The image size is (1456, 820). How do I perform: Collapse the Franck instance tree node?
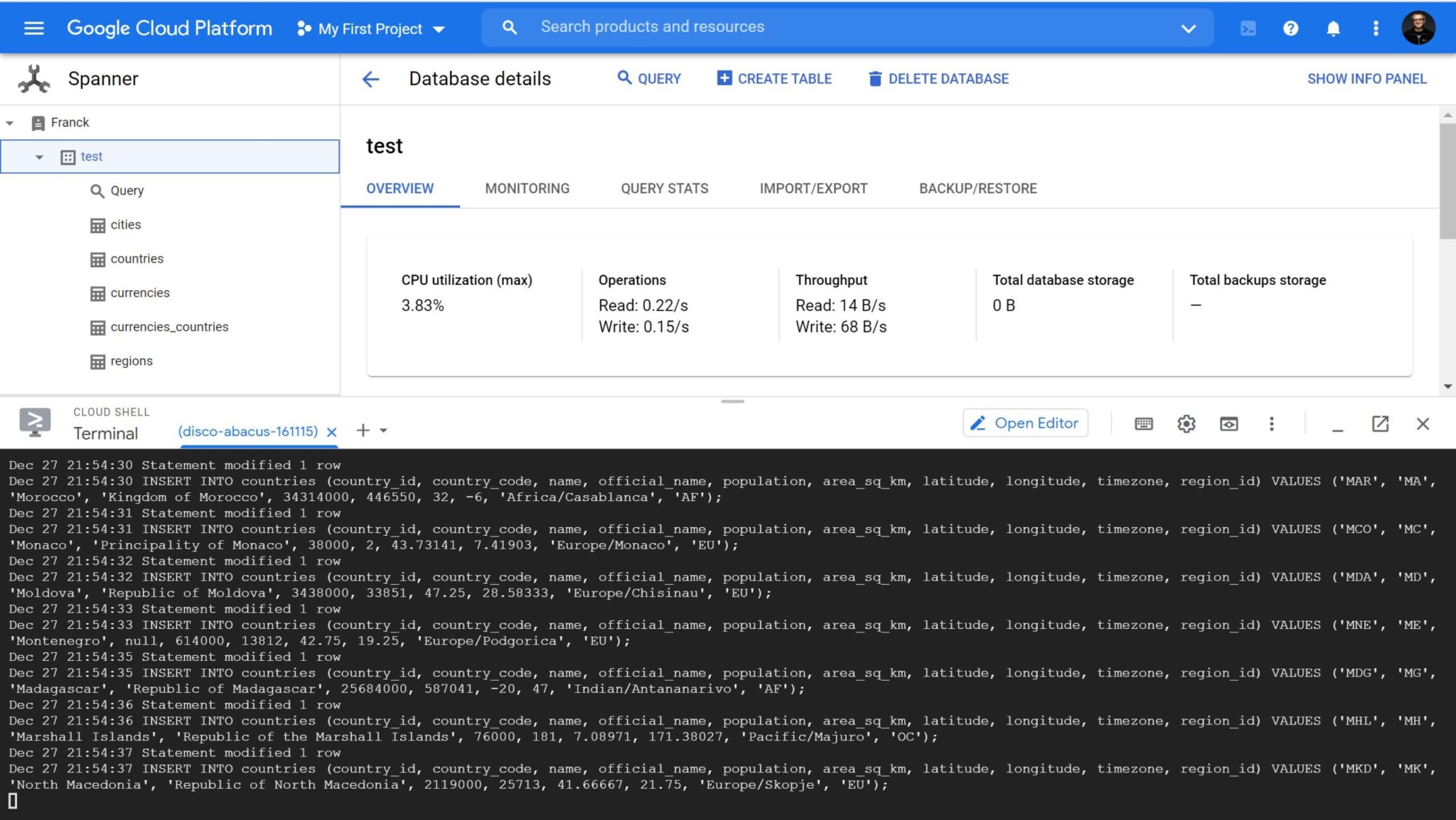point(10,123)
